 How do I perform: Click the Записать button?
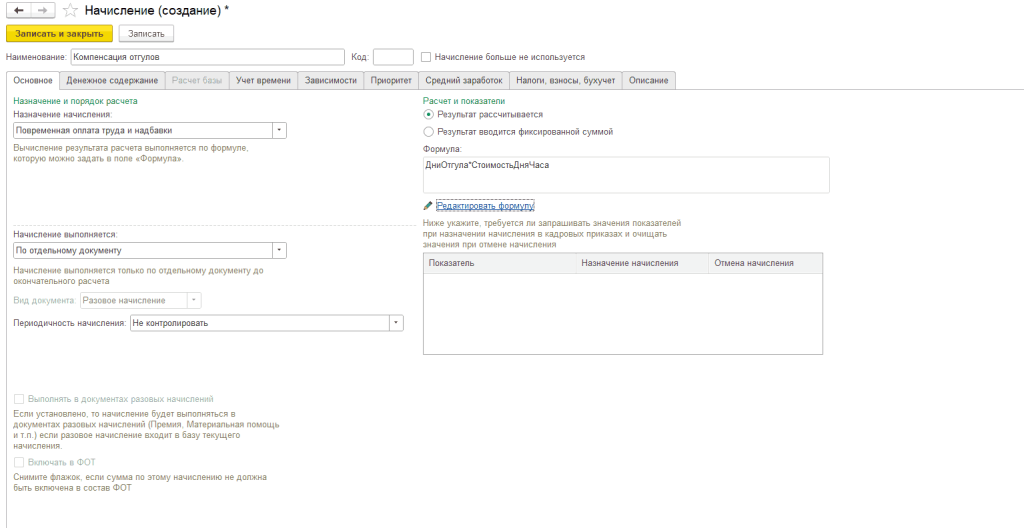coord(146,34)
